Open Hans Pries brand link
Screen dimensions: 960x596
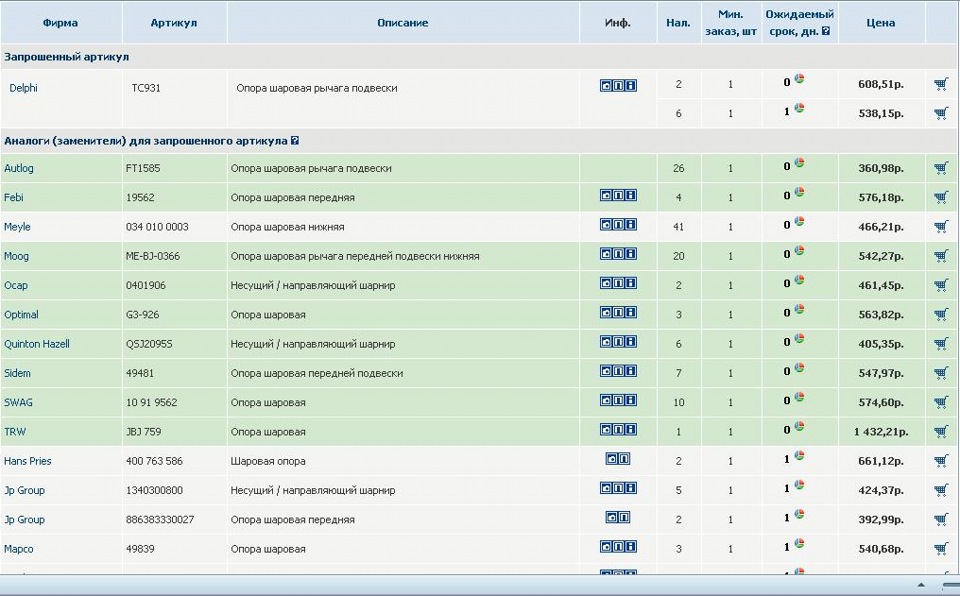point(28,461)
